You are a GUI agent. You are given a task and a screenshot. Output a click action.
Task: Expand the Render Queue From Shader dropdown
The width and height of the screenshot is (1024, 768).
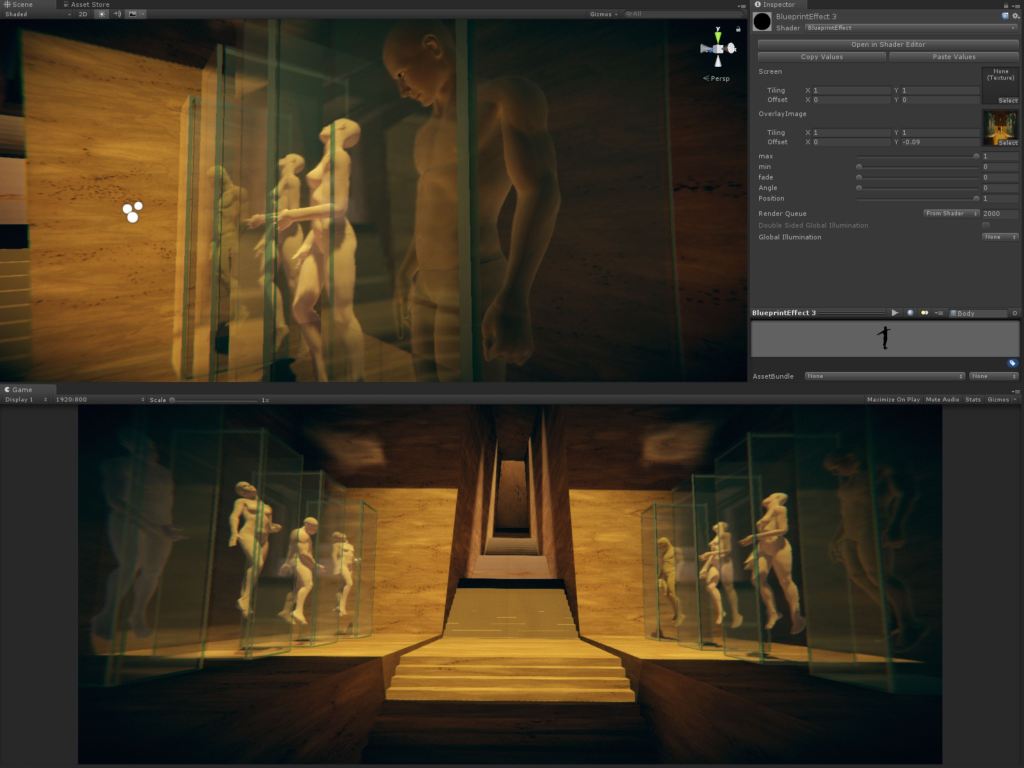pyautogui.click(x=950, y=213)
